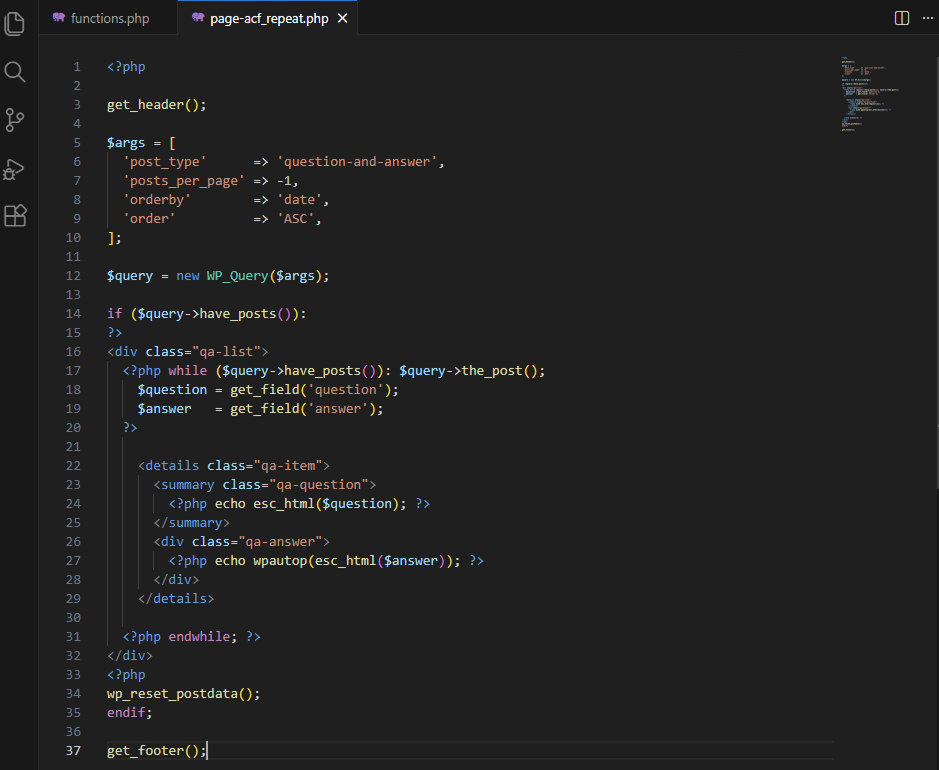The width and height of the screenshot is (939, 770).
Task: Place cursor on 'question-and-answer' string
Action: pyautogui.click(x=358, y=162)
